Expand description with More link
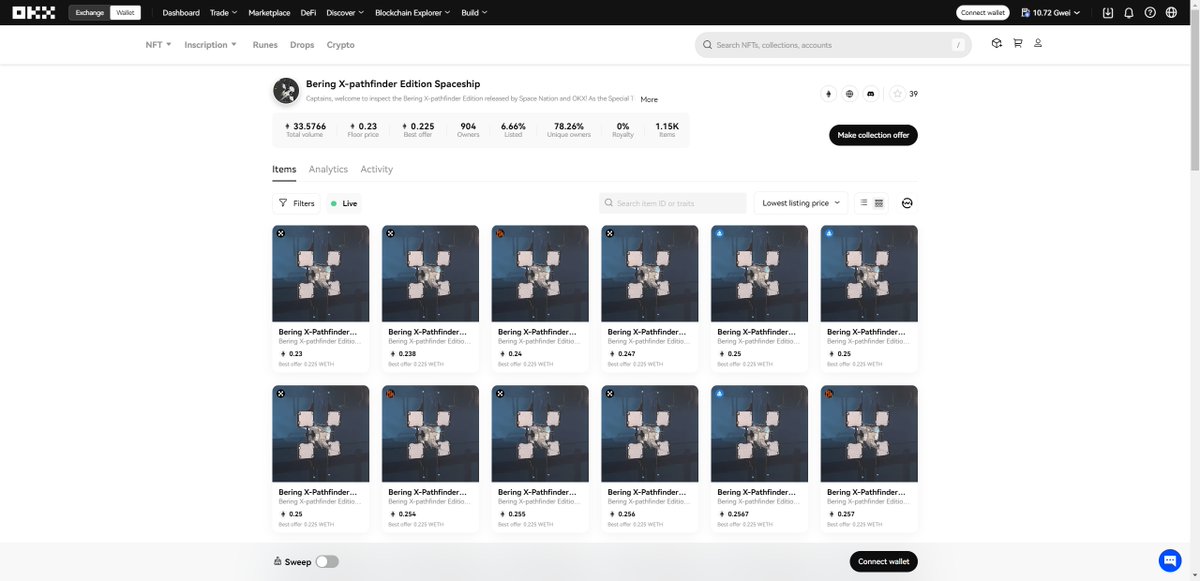 (649, 99)
